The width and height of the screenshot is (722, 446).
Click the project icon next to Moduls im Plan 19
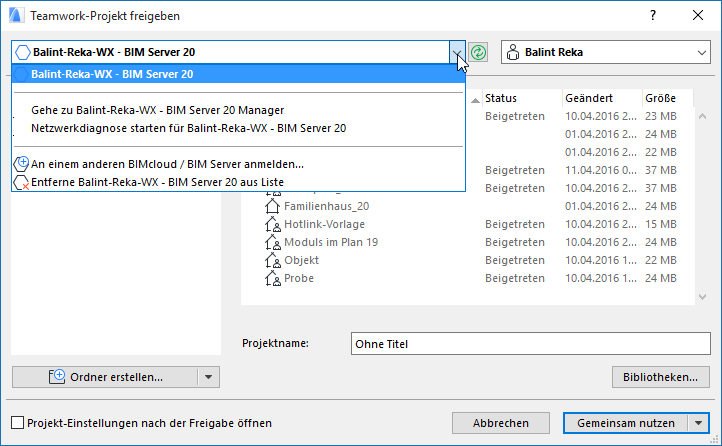273,242
